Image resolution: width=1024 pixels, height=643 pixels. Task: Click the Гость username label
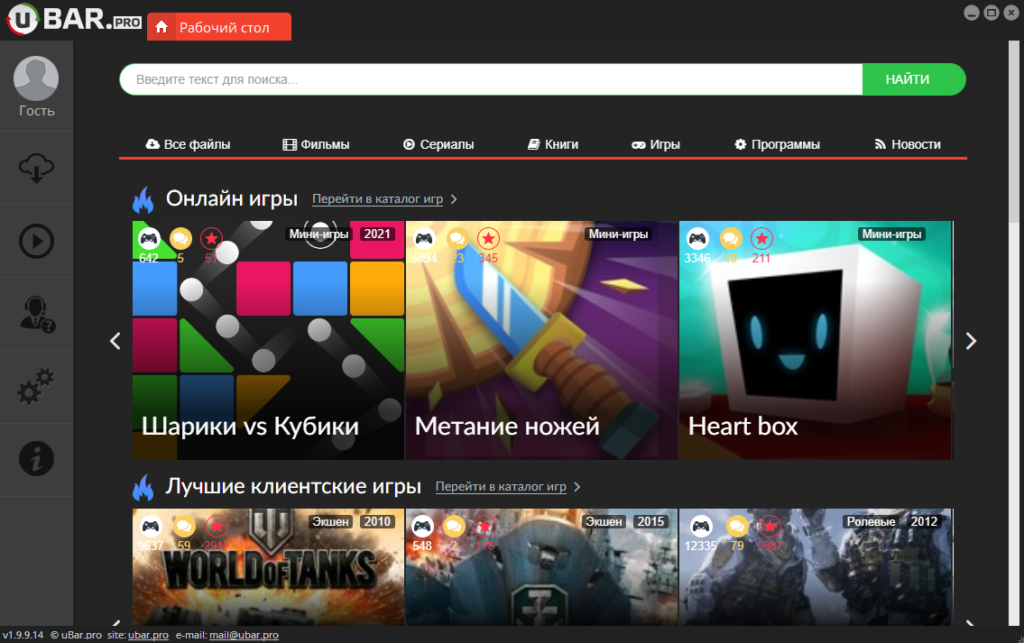click(x=37, y=111)
